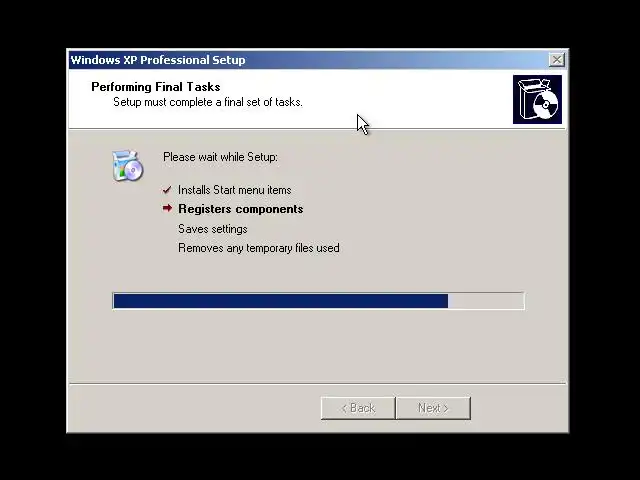
Task: Click the disabled Next button
Action: (433, 408)
